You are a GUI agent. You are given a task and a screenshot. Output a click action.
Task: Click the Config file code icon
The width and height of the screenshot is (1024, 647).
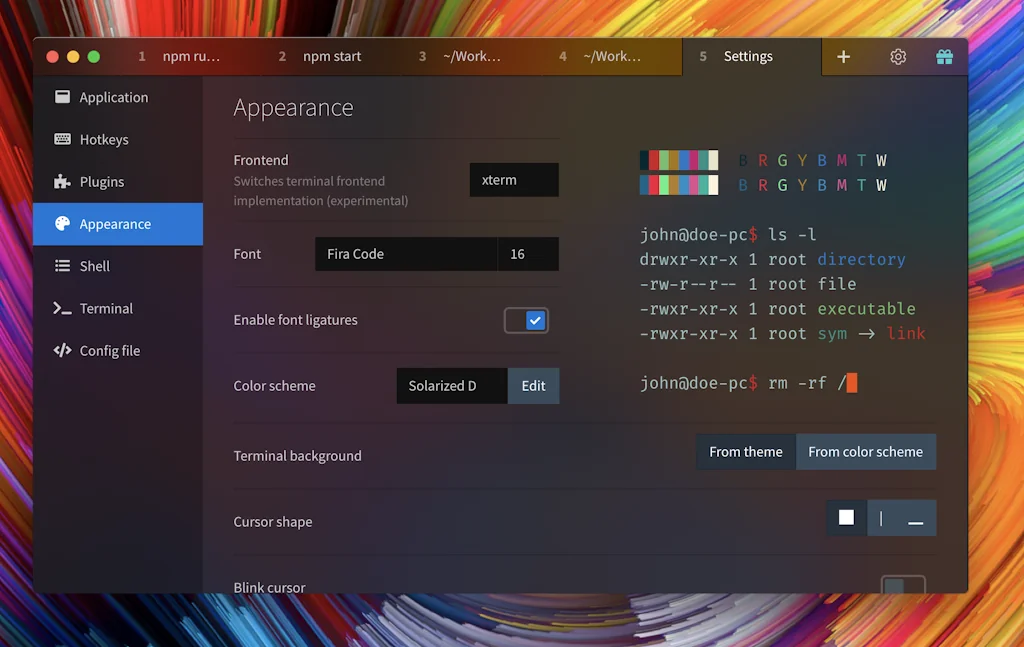pyautogui.click(x=62, y=351)
